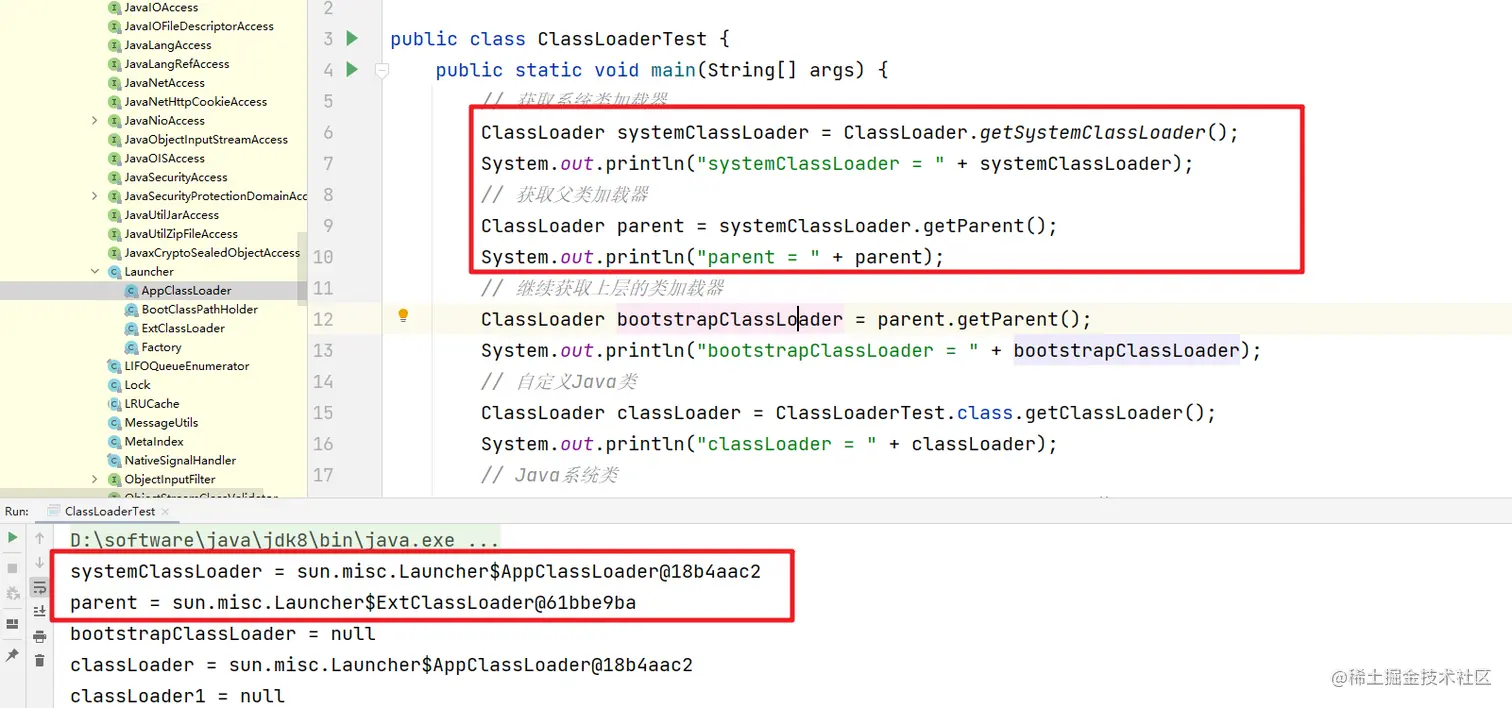Click 'classLoader1 = null' console output line
The image size is (1512, 708).
pyautogui.click(x=178, y=696)
